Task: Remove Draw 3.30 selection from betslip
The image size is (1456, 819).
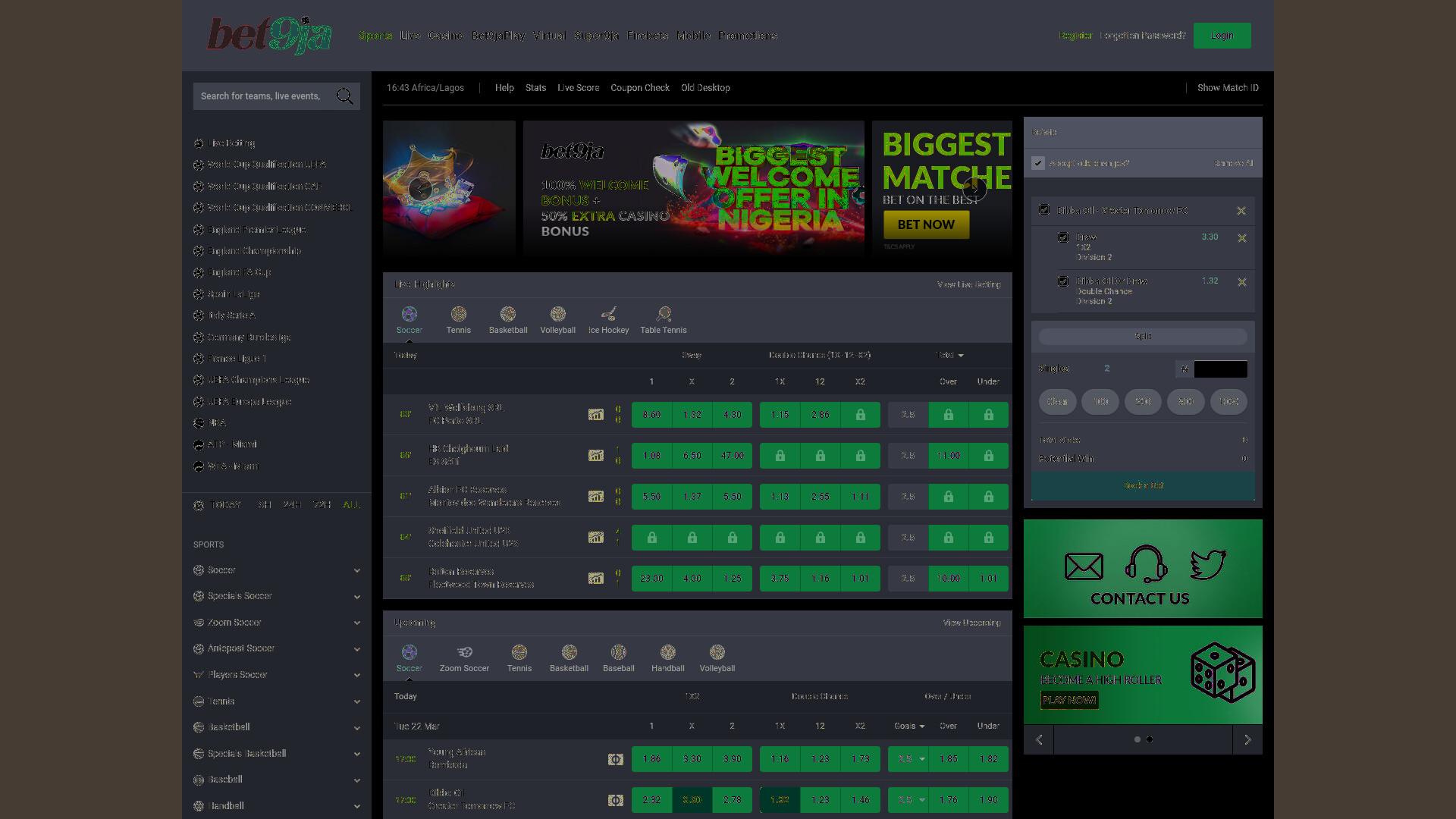Action: tap(1242, 238)
